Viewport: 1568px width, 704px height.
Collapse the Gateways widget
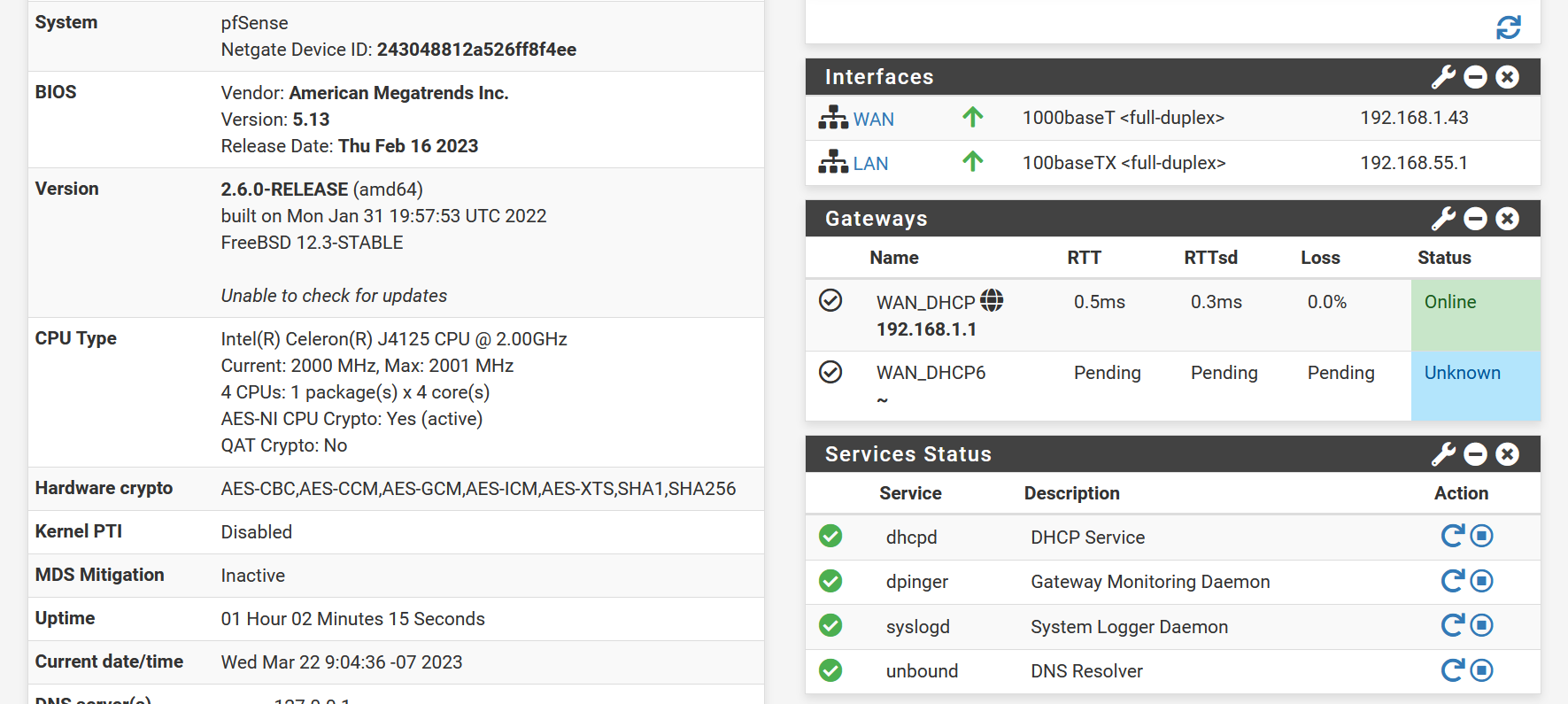(x=1475, y=219)
